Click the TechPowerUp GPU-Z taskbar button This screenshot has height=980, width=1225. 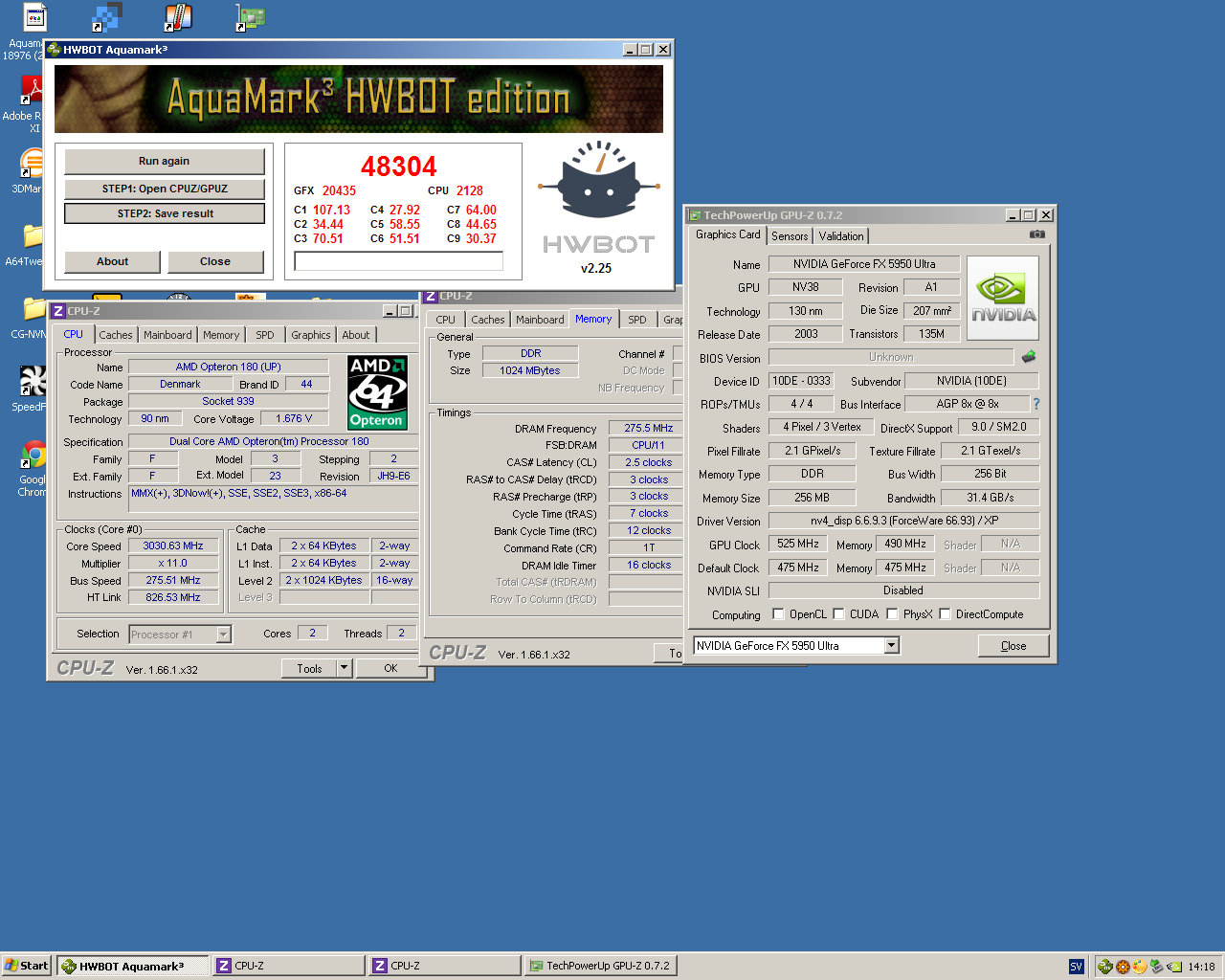(600, 967)
